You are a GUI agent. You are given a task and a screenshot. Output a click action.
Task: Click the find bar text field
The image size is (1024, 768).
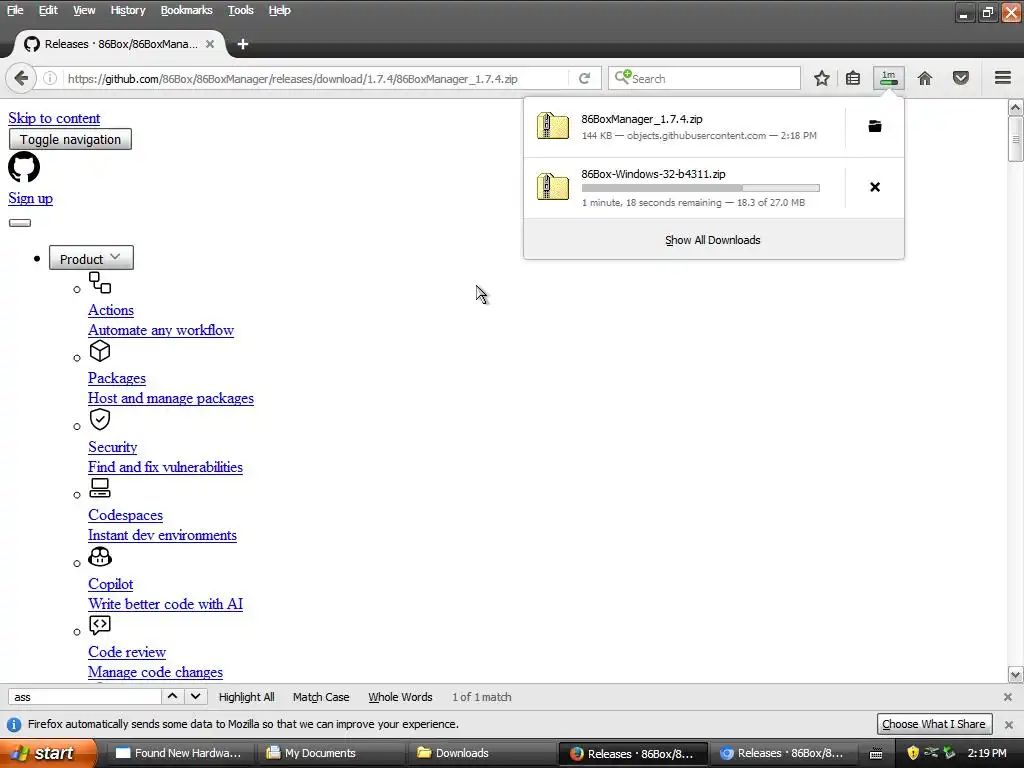[85, 697]
